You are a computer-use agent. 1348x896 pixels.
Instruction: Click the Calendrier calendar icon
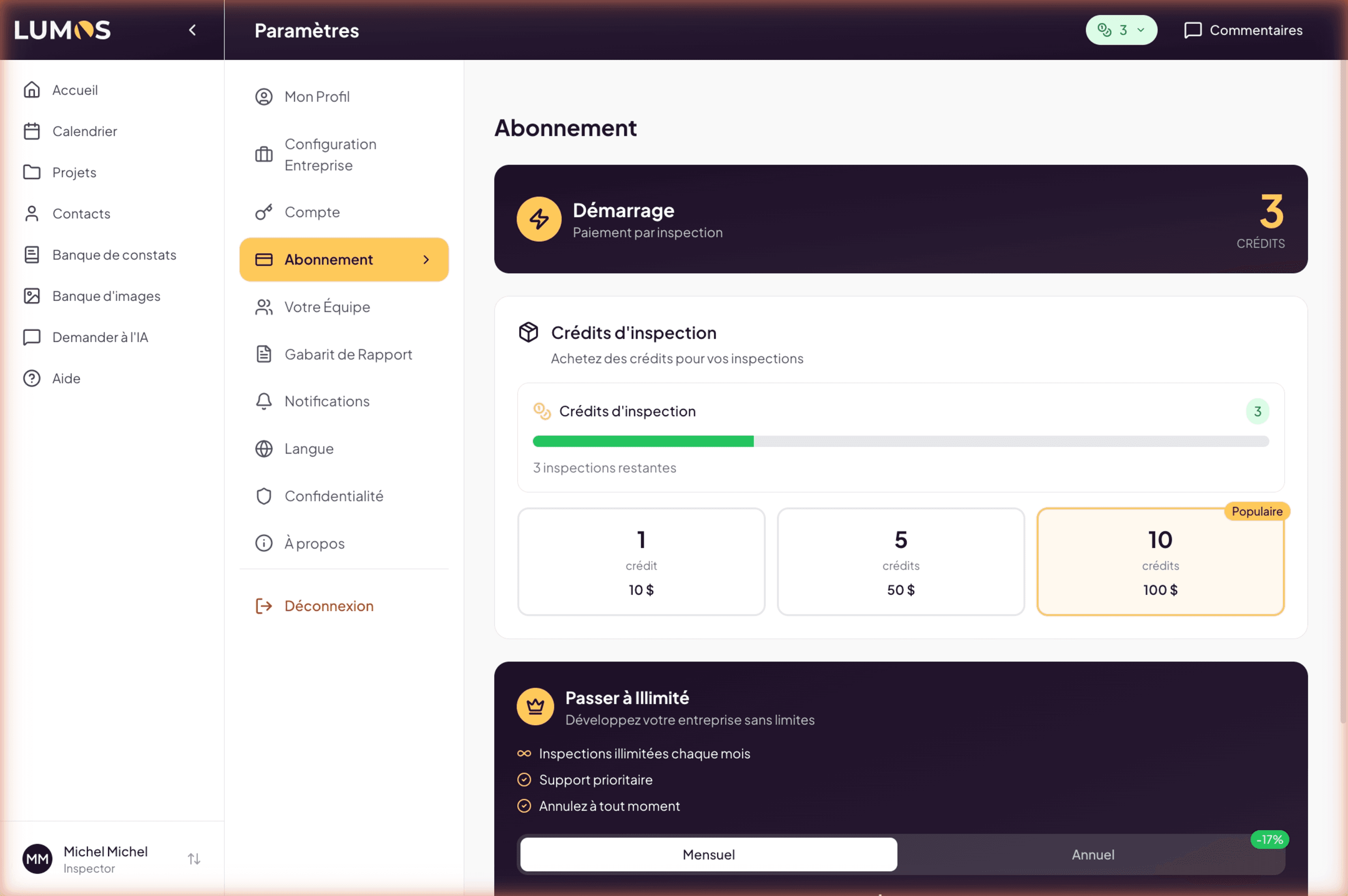click(x=32, y=131)
